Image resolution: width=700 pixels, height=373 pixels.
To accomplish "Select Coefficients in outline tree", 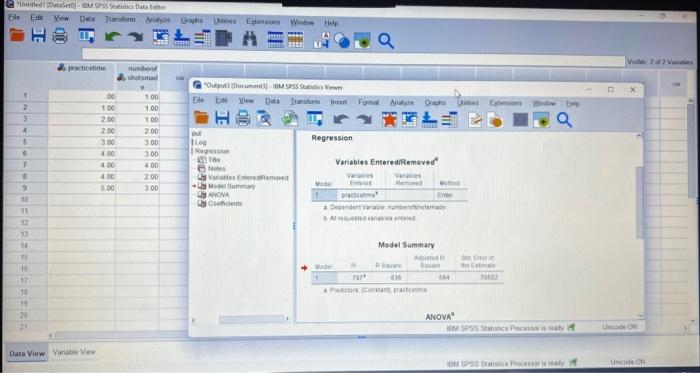I will (x=225, y=203).
